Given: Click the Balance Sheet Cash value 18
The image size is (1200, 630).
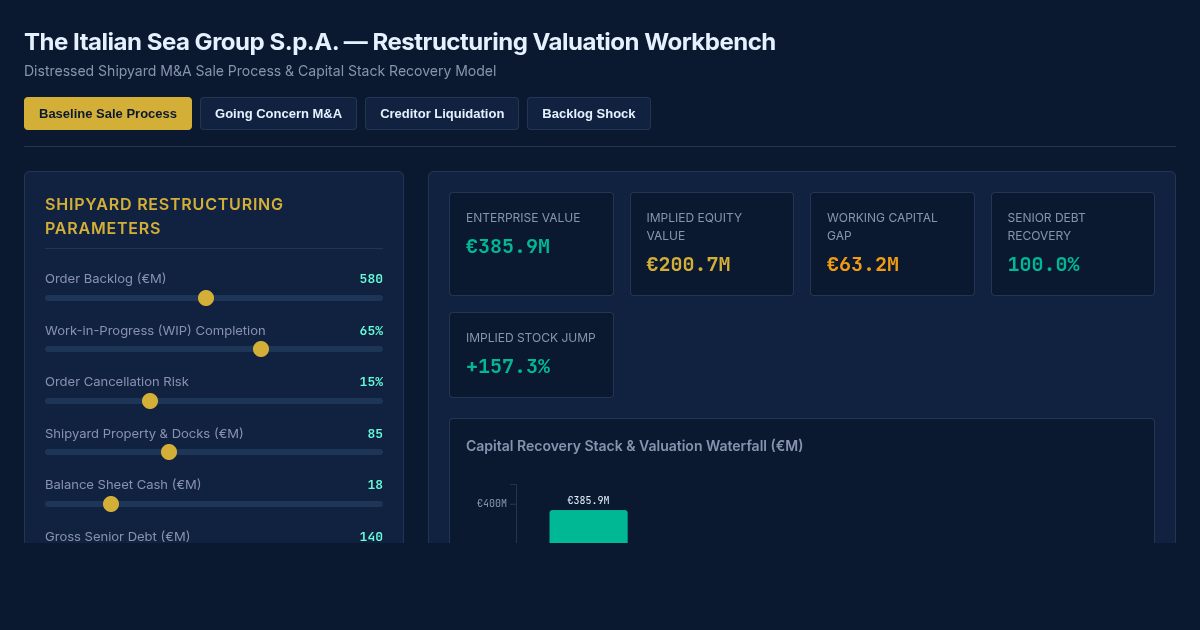Looking at the screenshot, I should [x=375, y=485].
